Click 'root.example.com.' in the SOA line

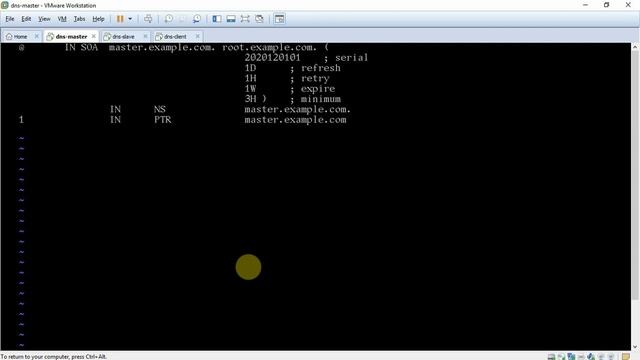(269, 47)
